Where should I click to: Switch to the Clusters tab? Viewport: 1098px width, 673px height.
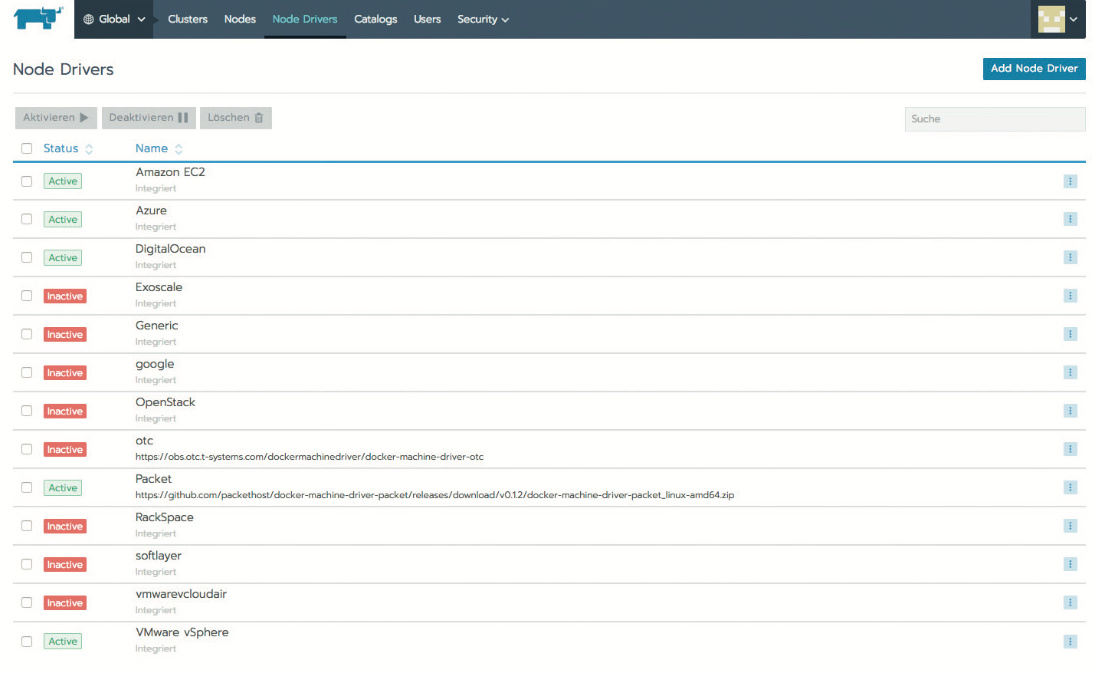pyautogui.click(x=188, y=19)
